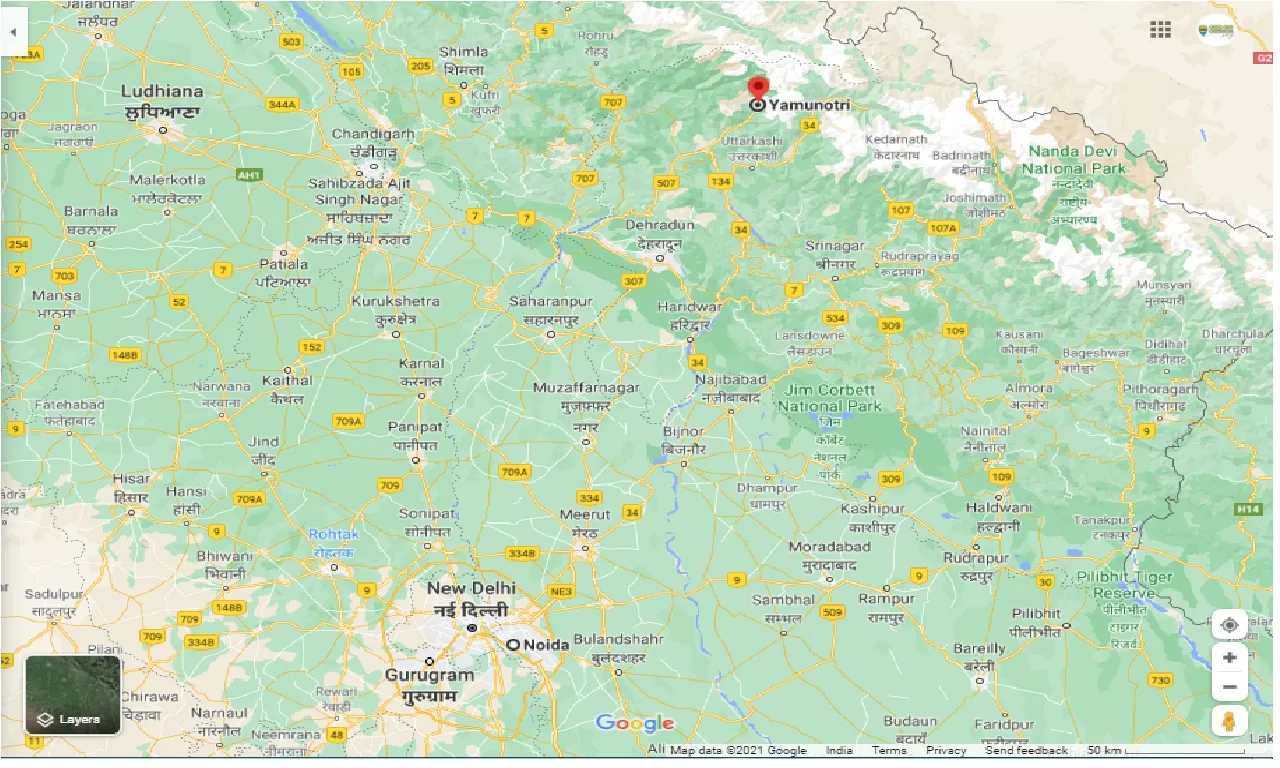Open the Terms link
Screen dimensions: 1280x768
click(x=888, y=751)
